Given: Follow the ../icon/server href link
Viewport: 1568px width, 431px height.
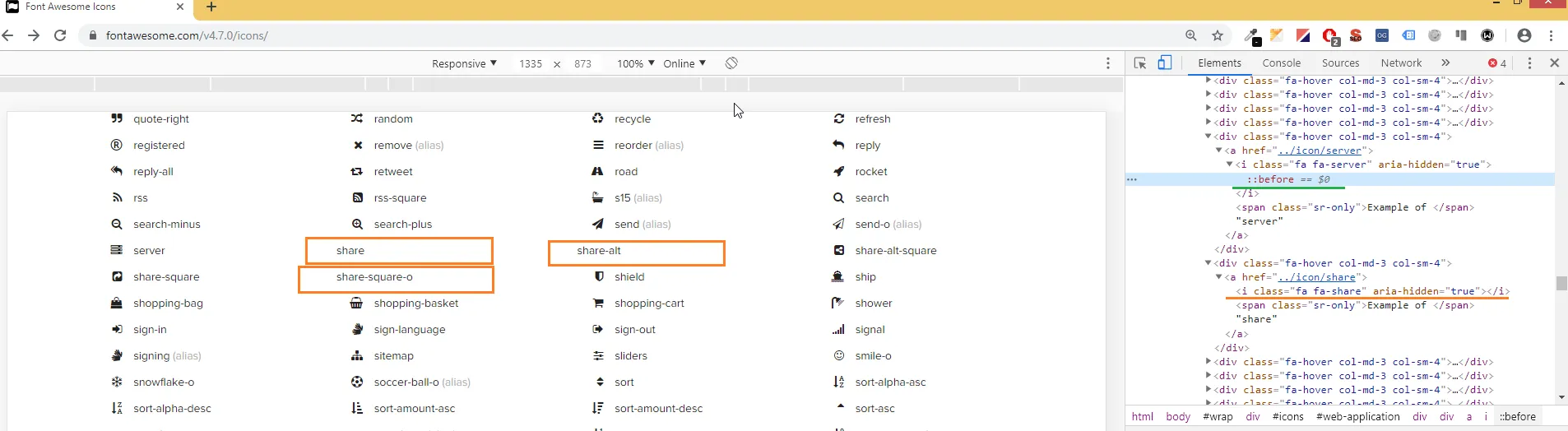Looking at the screenshot, I should coord(1320,151).
